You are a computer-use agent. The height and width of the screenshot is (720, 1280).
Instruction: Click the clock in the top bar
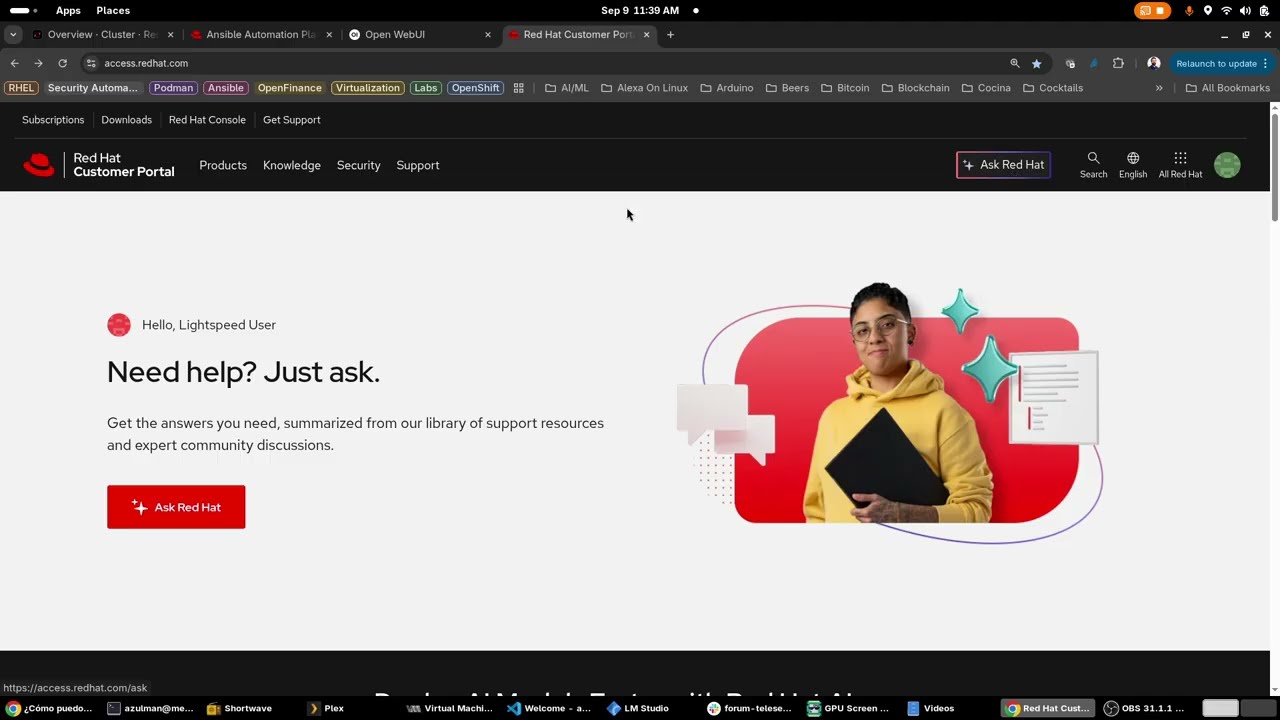[x=640, y=10]
